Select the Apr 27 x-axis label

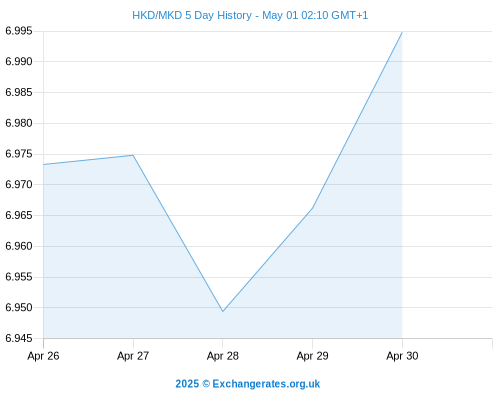(133, 356)
